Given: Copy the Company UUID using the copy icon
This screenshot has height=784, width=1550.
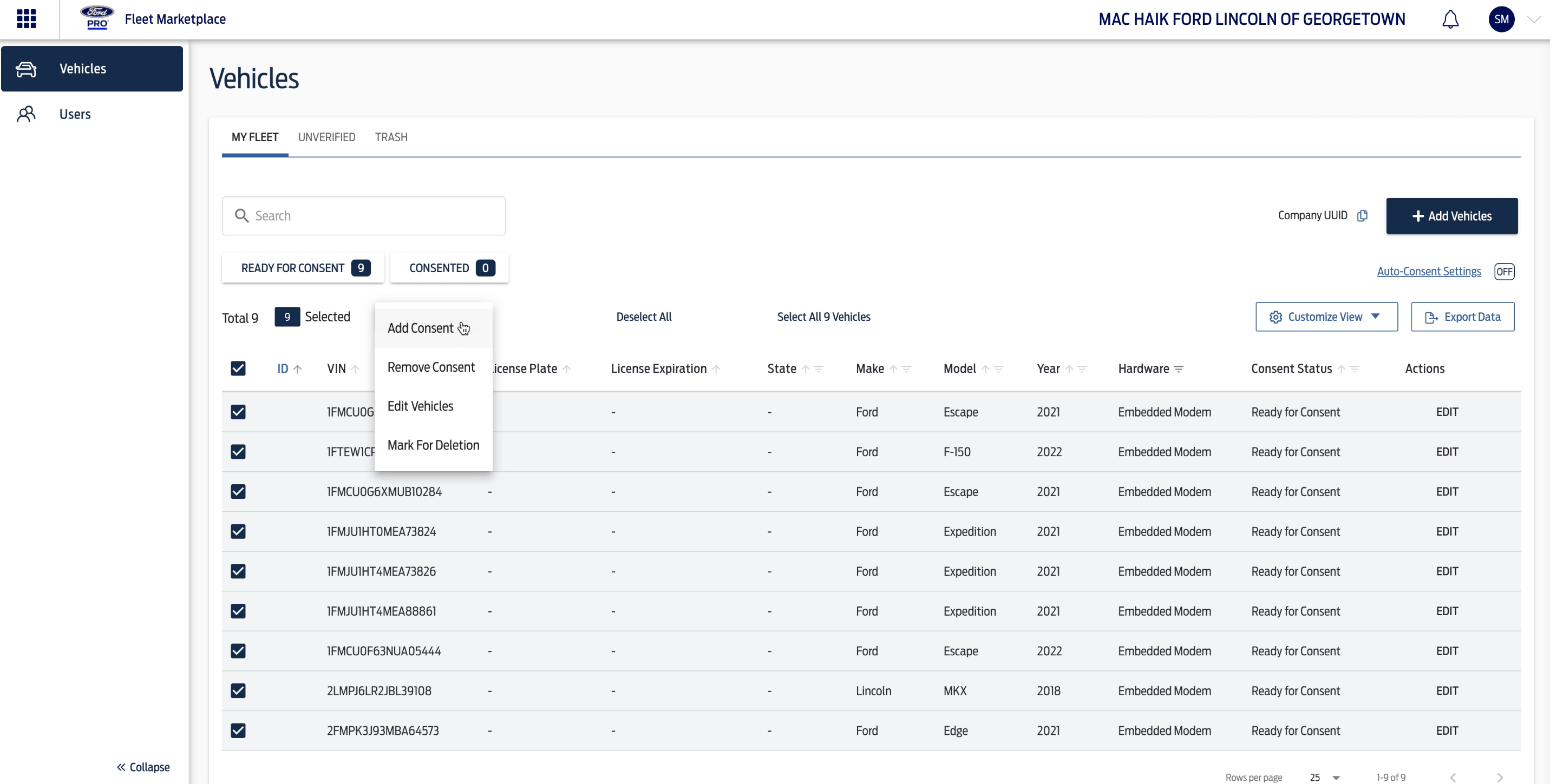Looking at the screenshot, I should click(x=1363, y=215).
